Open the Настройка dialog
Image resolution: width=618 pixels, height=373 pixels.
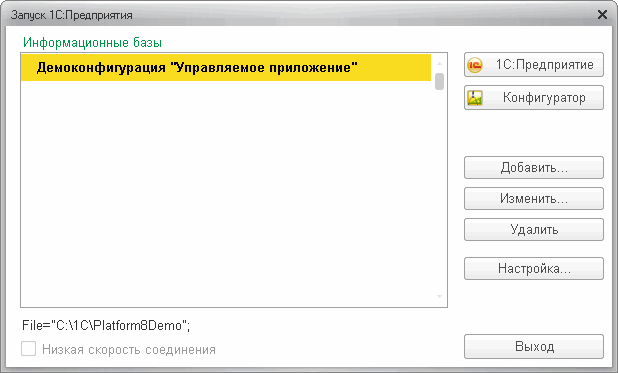pyautogui.click(x=534, y=269)
